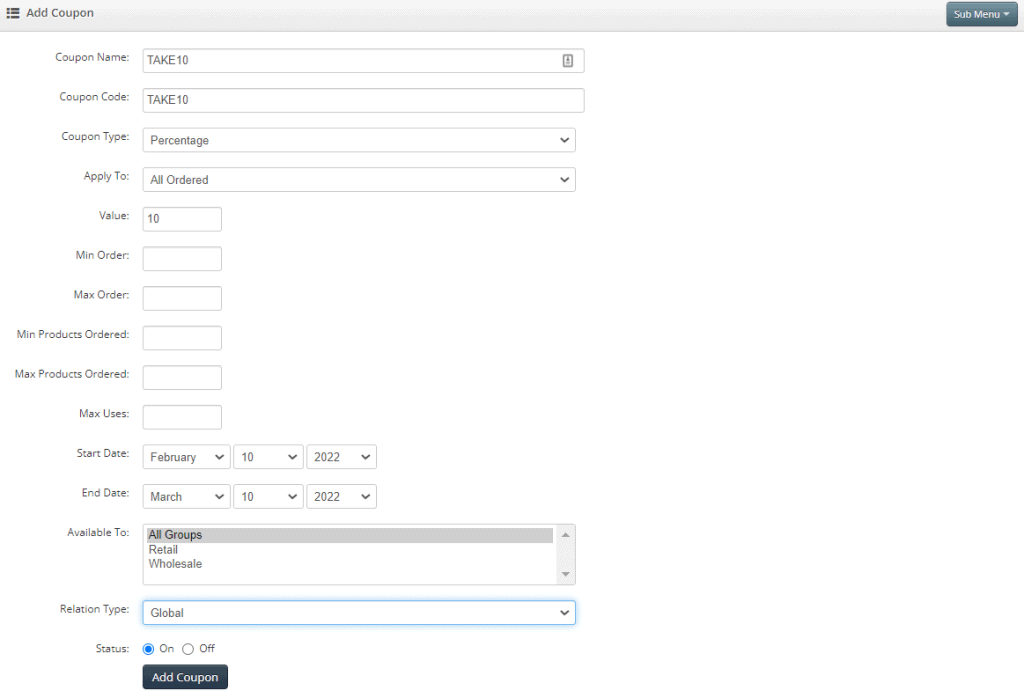Click the Add Coupon submit button
The image size is (1024, 698).
[185, 677]
